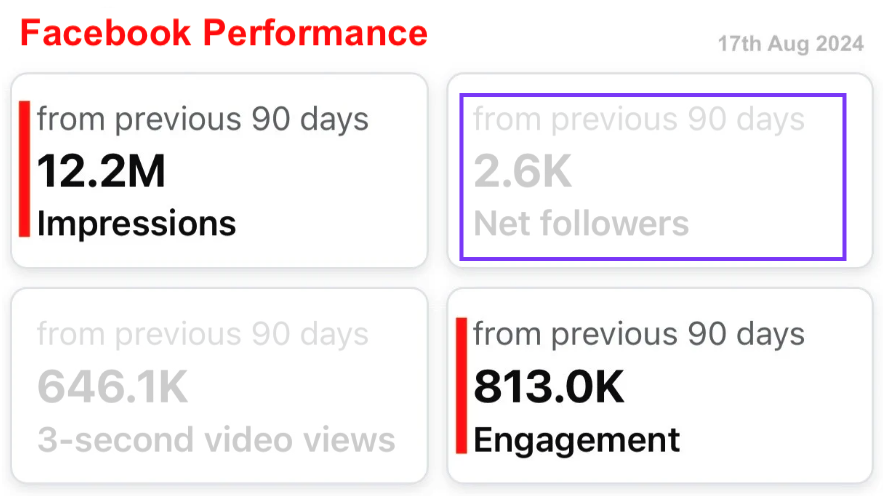Click the red bar beside Impressions
Viewport: 883px width, 496px height.
pyautogui.click(x=24, y=169)
